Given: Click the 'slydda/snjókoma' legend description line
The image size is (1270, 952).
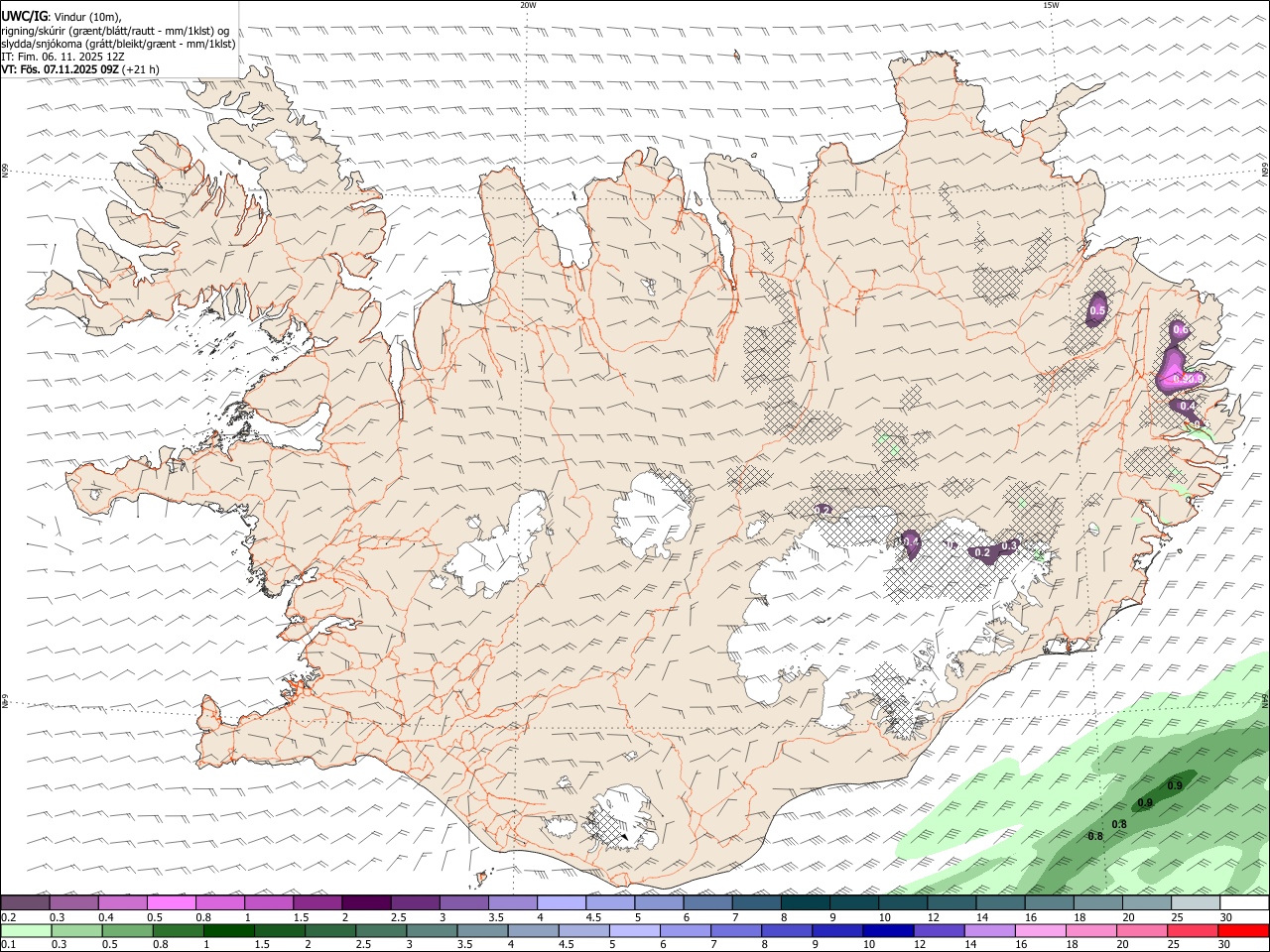Looking at the screenshot, I should [x=118, y=44].
